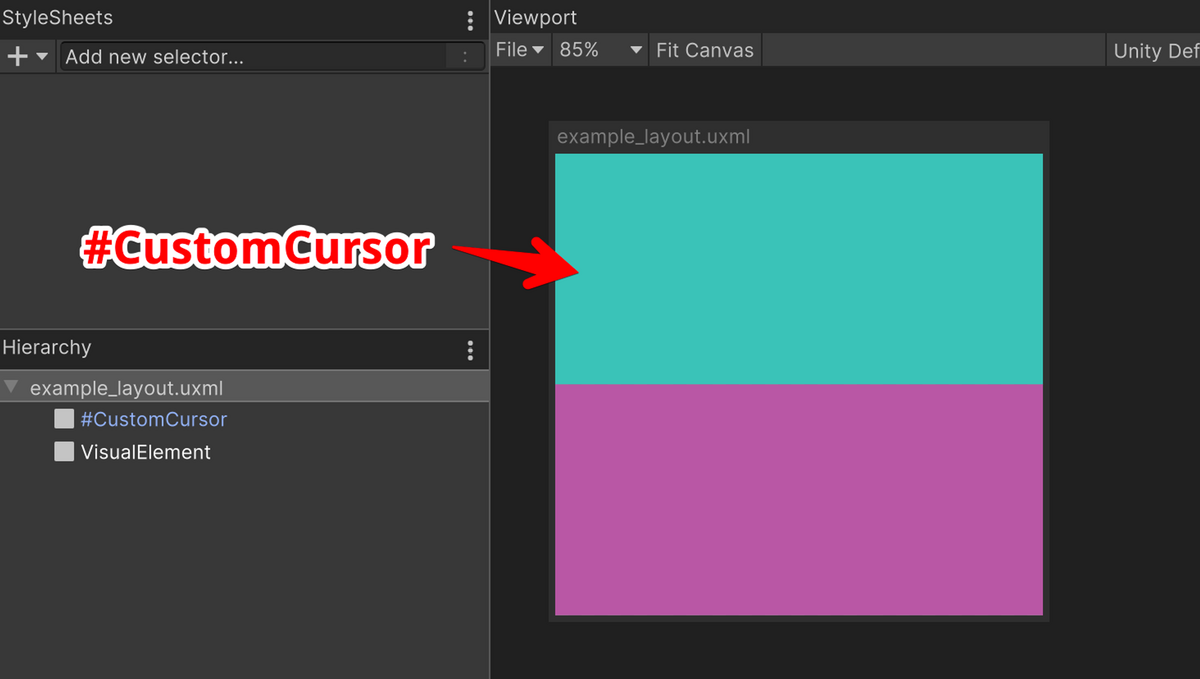Viewport: 1200px width, 679px height.
Task: Open the 85% zoom level dropdown
Action: pos(598,49)
